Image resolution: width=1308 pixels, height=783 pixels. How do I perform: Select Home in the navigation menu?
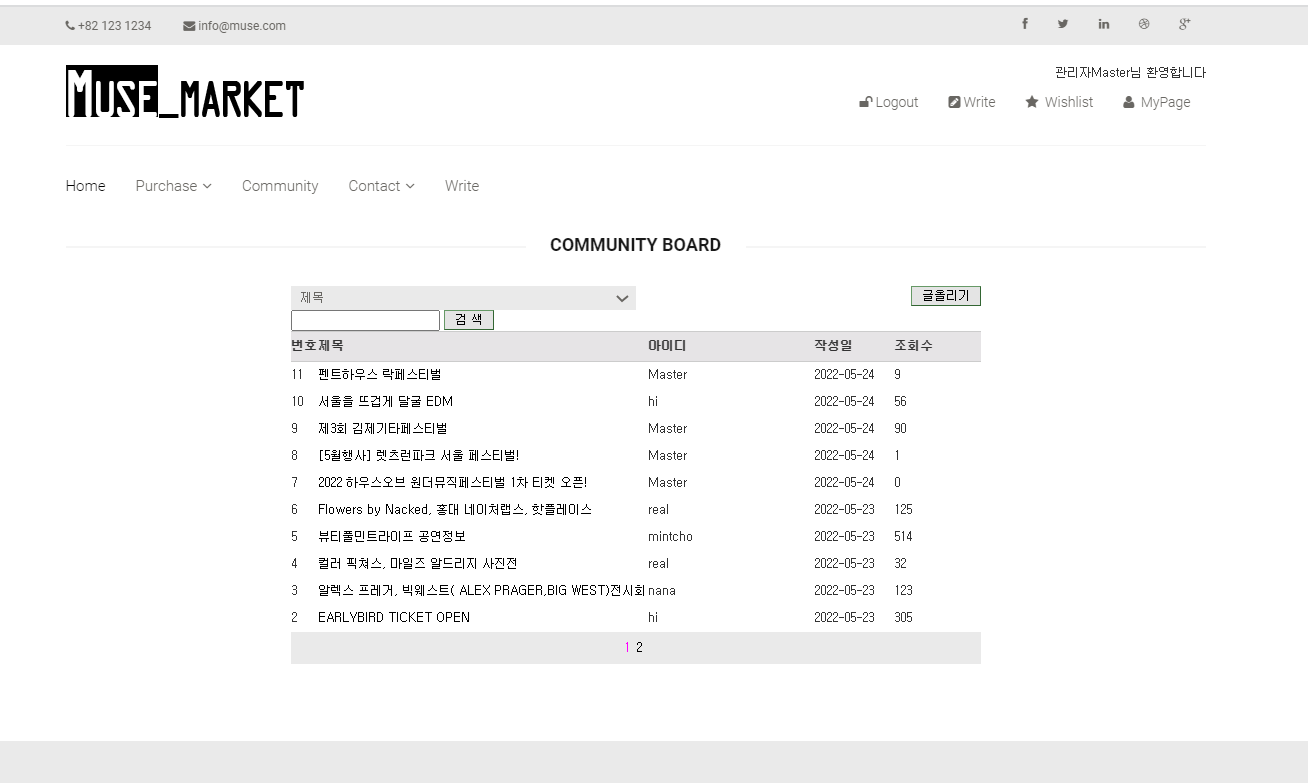(85, 186)
